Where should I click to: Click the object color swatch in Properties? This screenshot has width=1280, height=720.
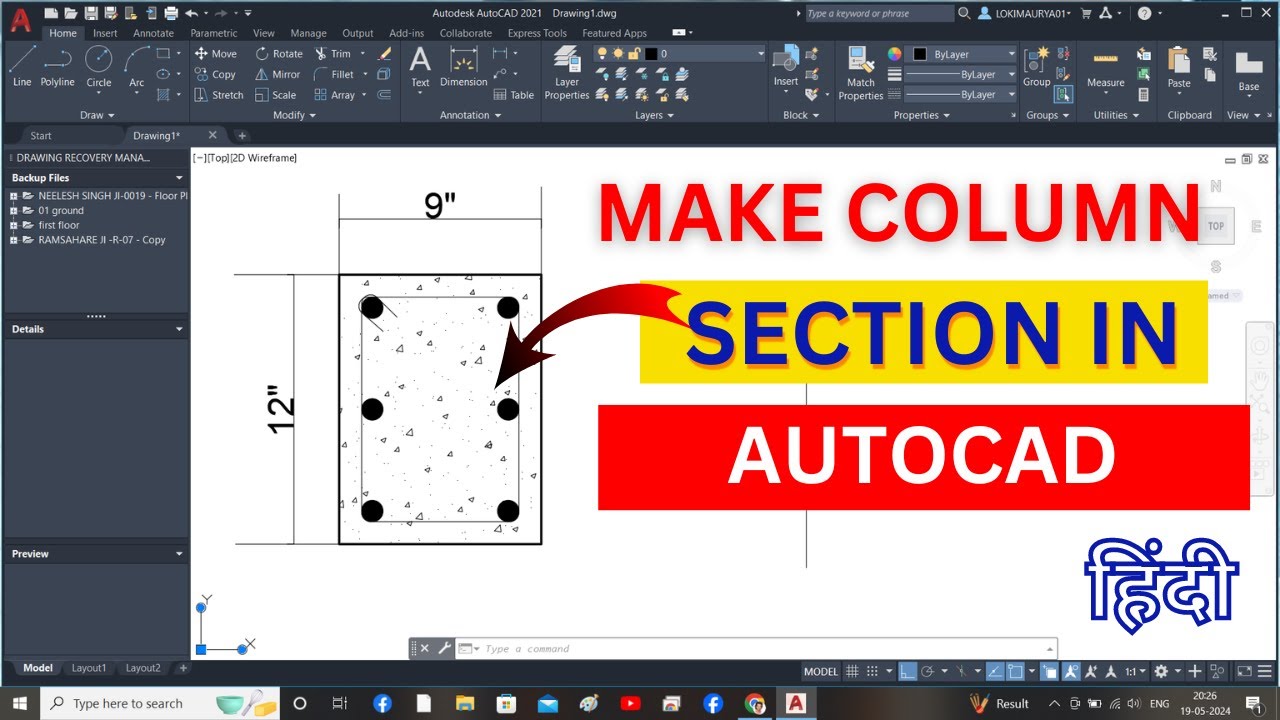[x=920, y=54]
